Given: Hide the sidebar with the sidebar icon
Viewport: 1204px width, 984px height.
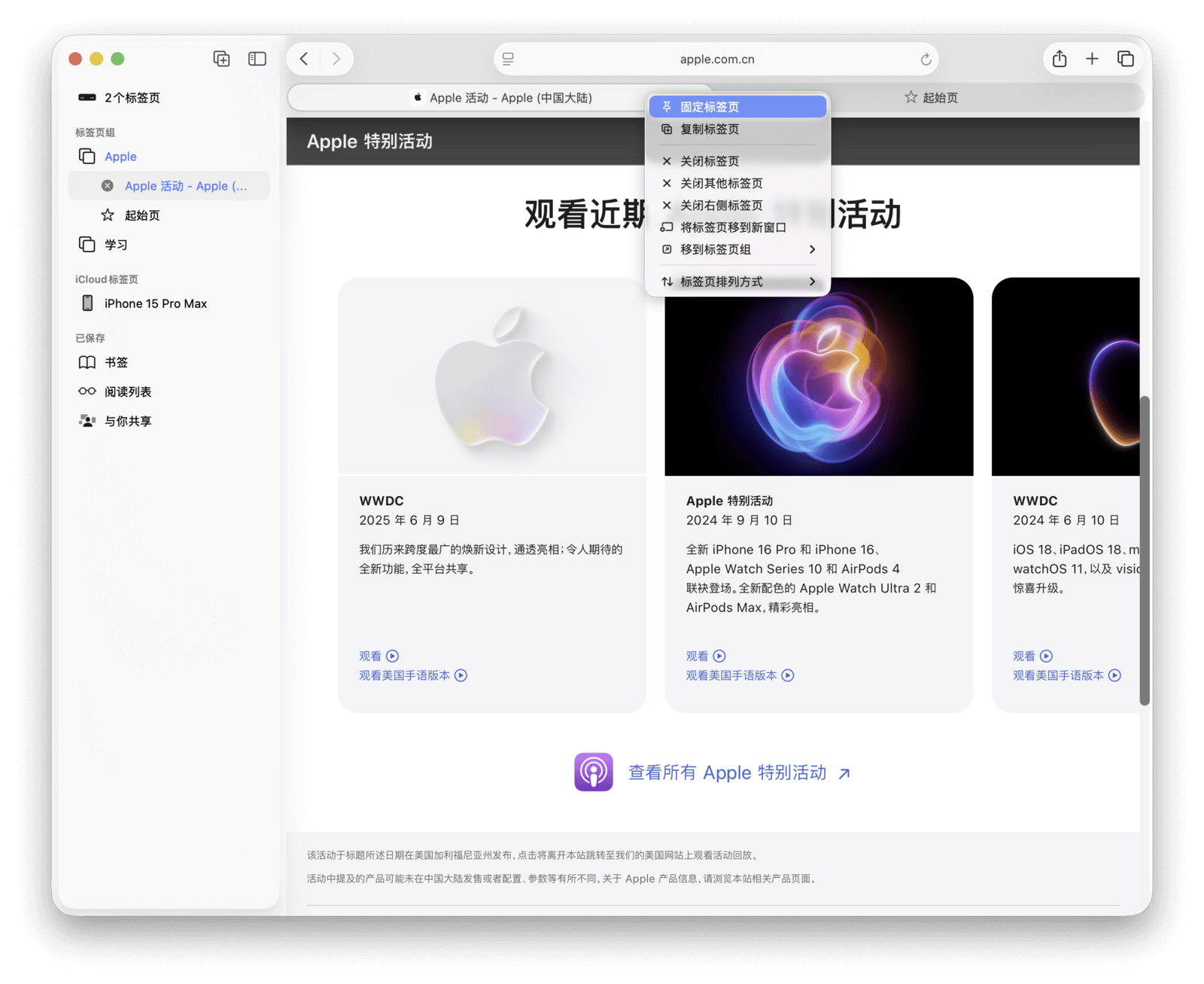Looking at the screenshot, I should point(257,59).
